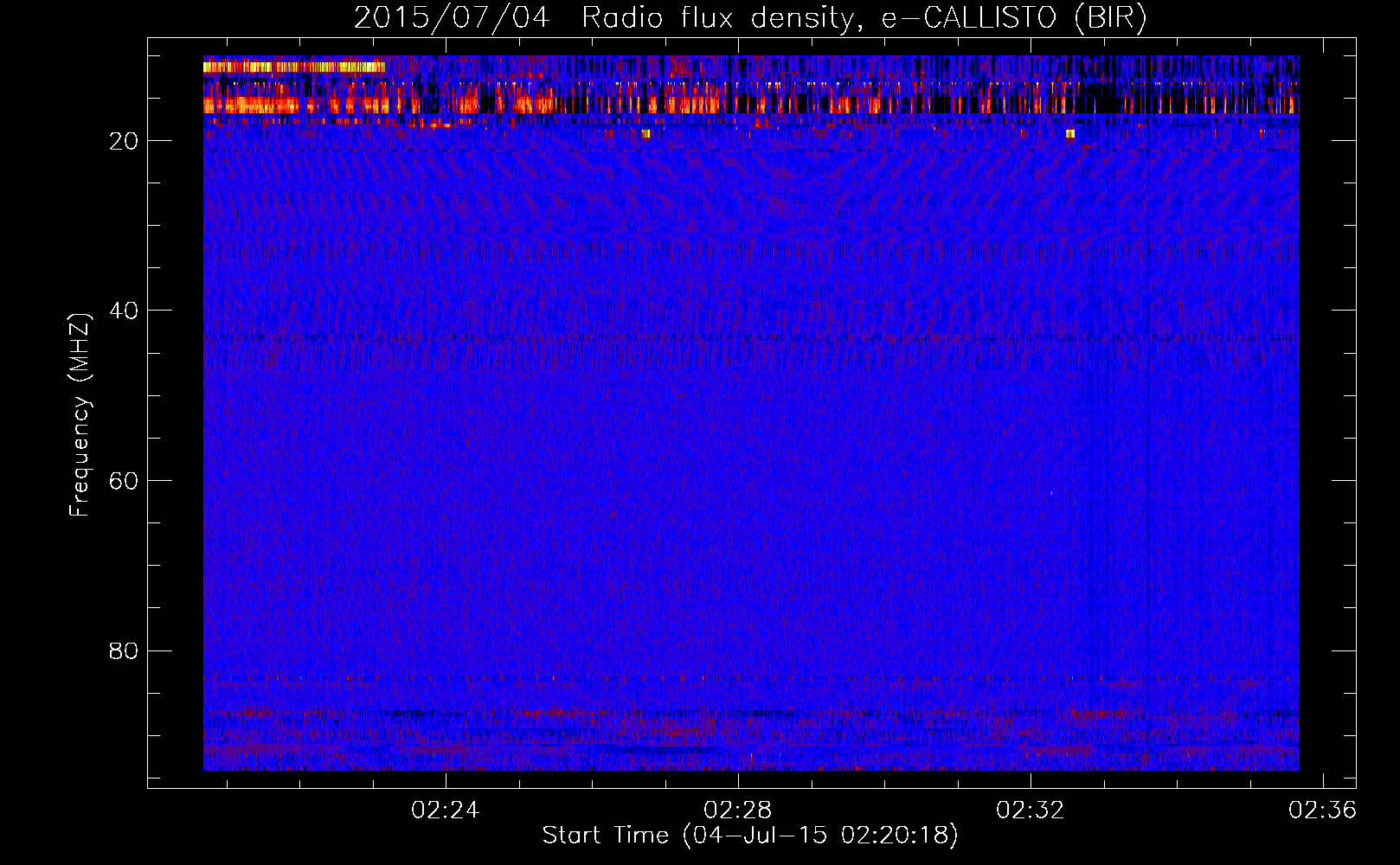The image size is (1400, 865).
Task: Click the 40 MHz frequency tick label
Action: click(124, 311)
